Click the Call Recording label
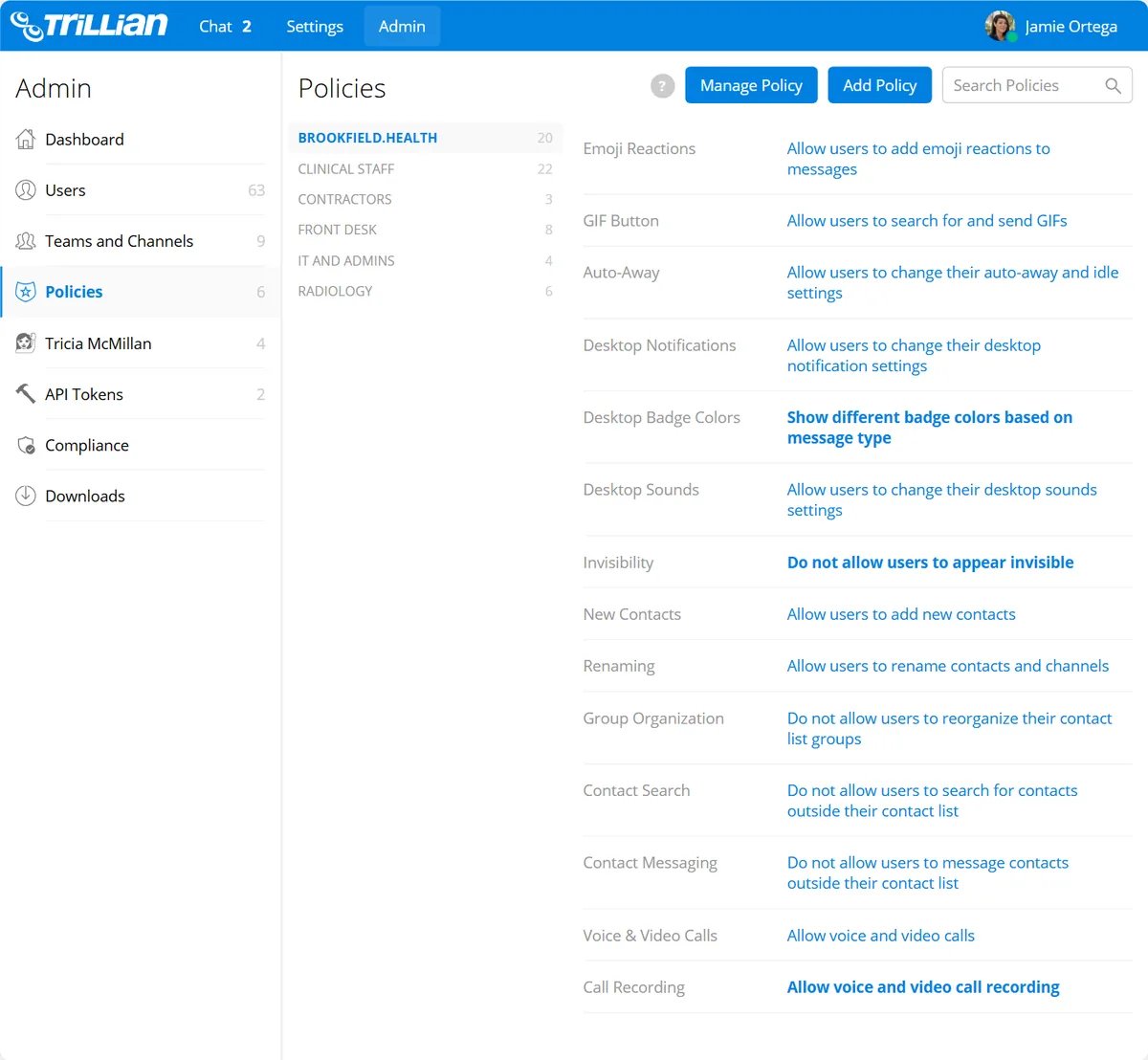Viewport: 1148px width, 1060px height. [633, 987]
